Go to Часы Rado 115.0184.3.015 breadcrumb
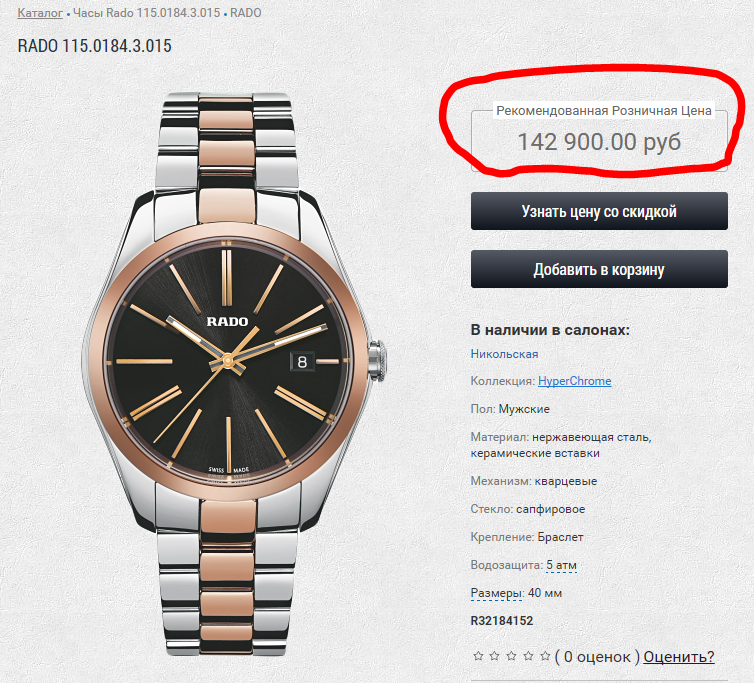Screen dimensions: 754x683 click(x=146, y=13)
